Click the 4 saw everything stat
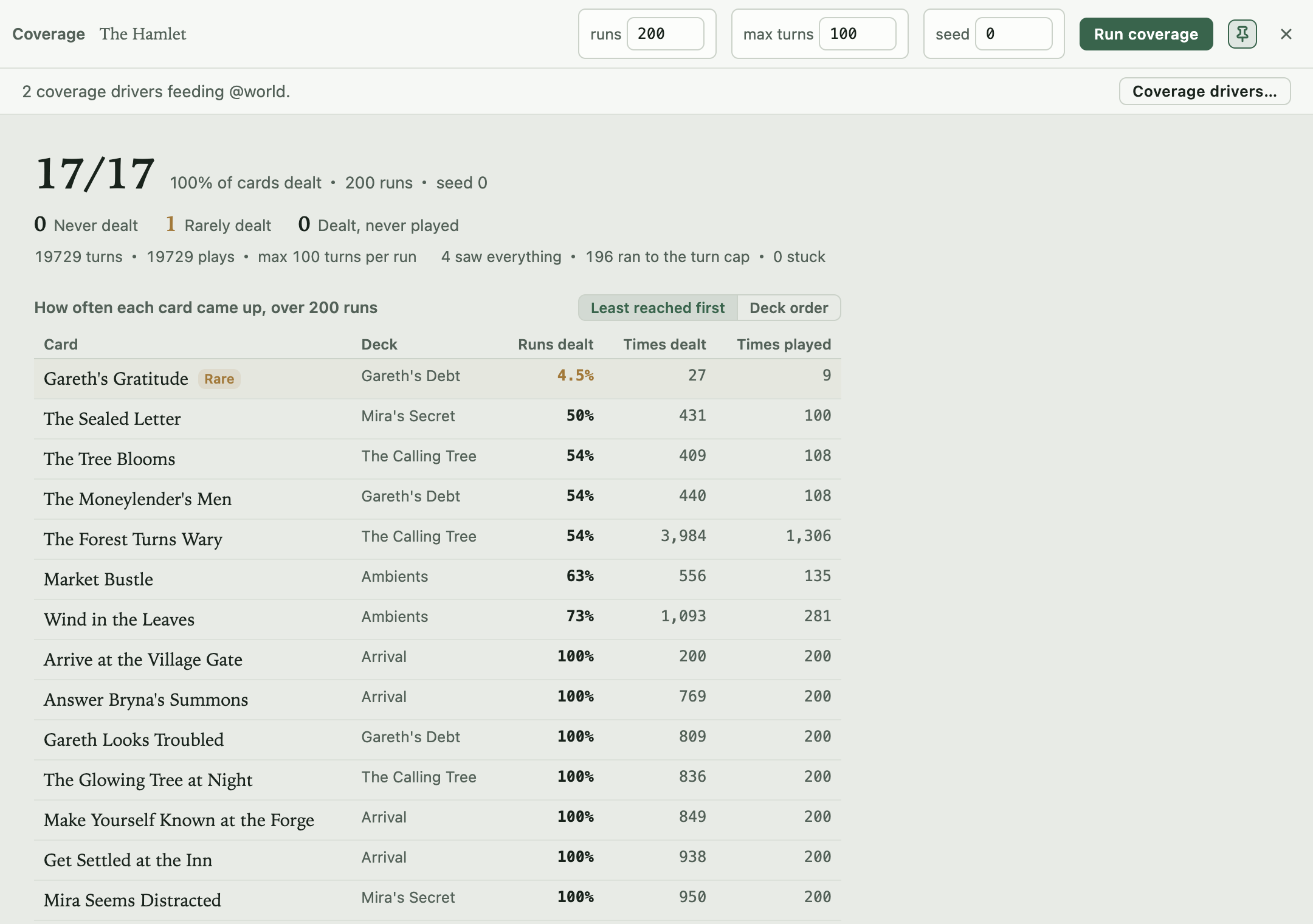The height and width of the screenshot is (924, 1313). 501,257
